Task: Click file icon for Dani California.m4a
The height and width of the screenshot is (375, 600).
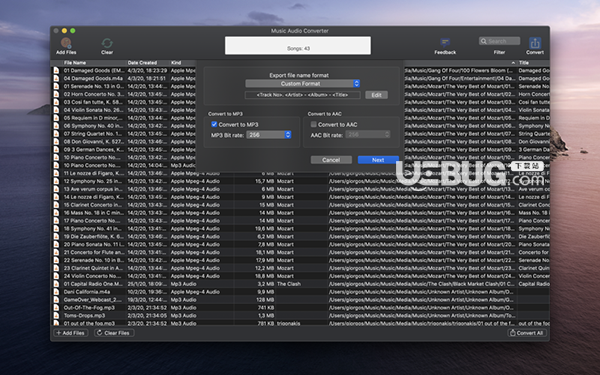Action: [x=56, y=292]
